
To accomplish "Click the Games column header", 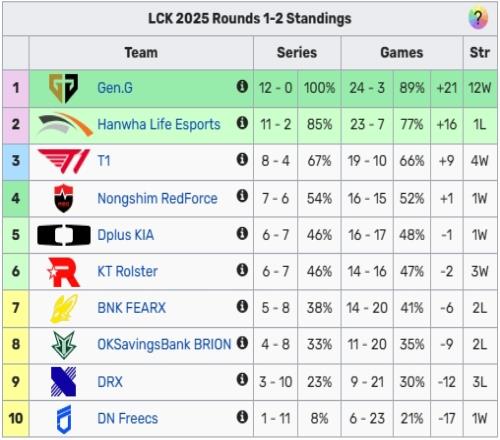I will pos(402,53).
